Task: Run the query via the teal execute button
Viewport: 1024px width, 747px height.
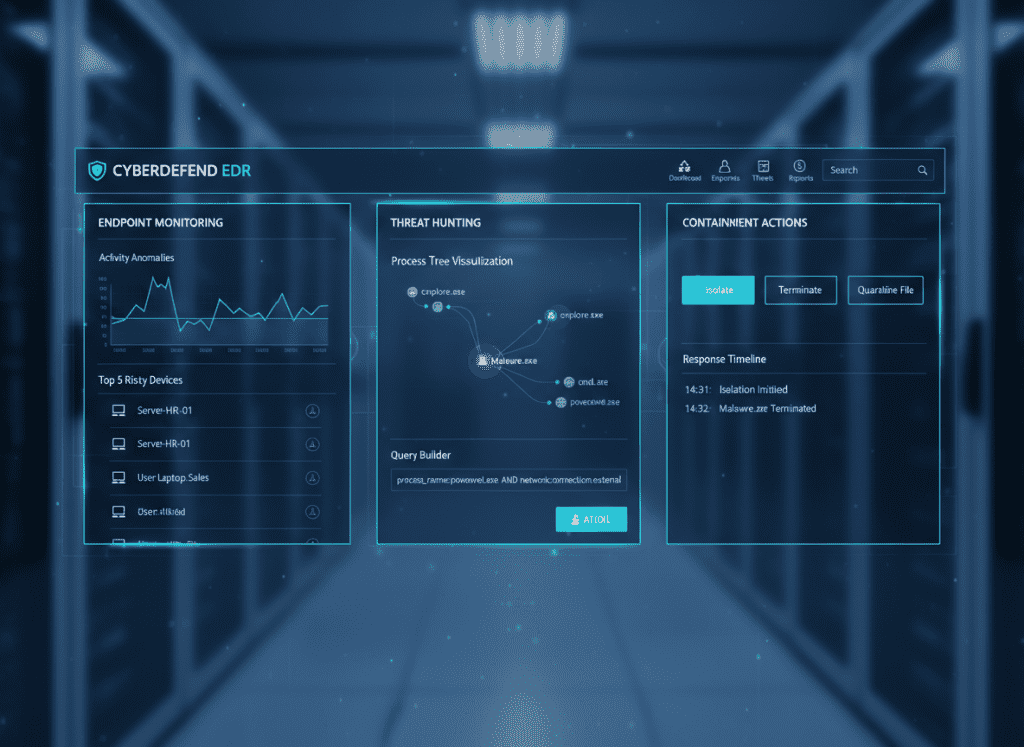Action: coord(591,519)
